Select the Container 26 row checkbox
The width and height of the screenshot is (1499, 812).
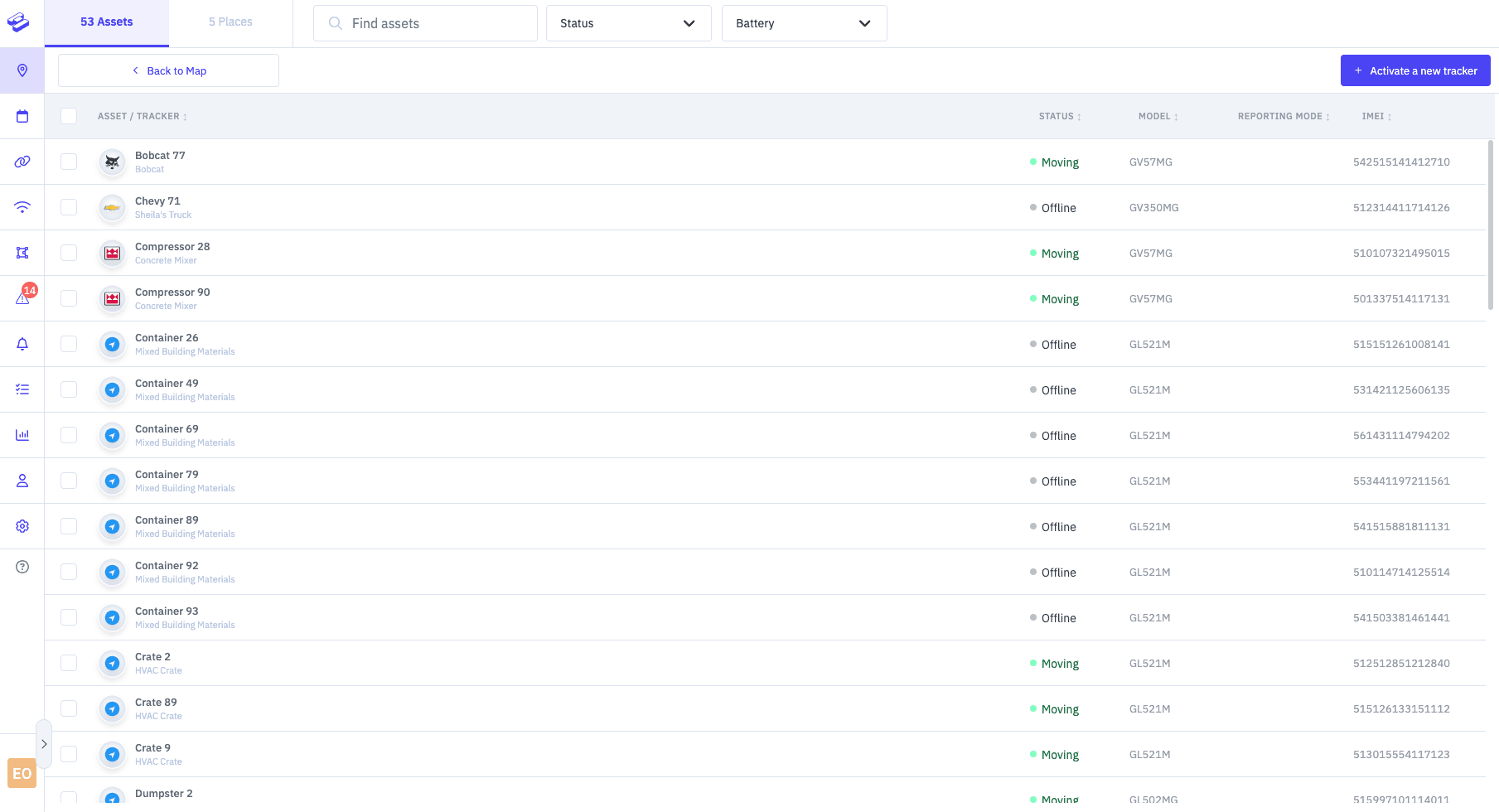(69, 344)
